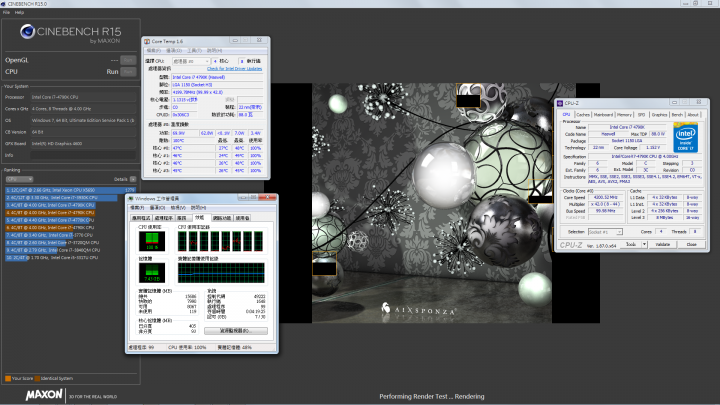Switch to the Performance tab in Task Manager

[x=200, y=218]
